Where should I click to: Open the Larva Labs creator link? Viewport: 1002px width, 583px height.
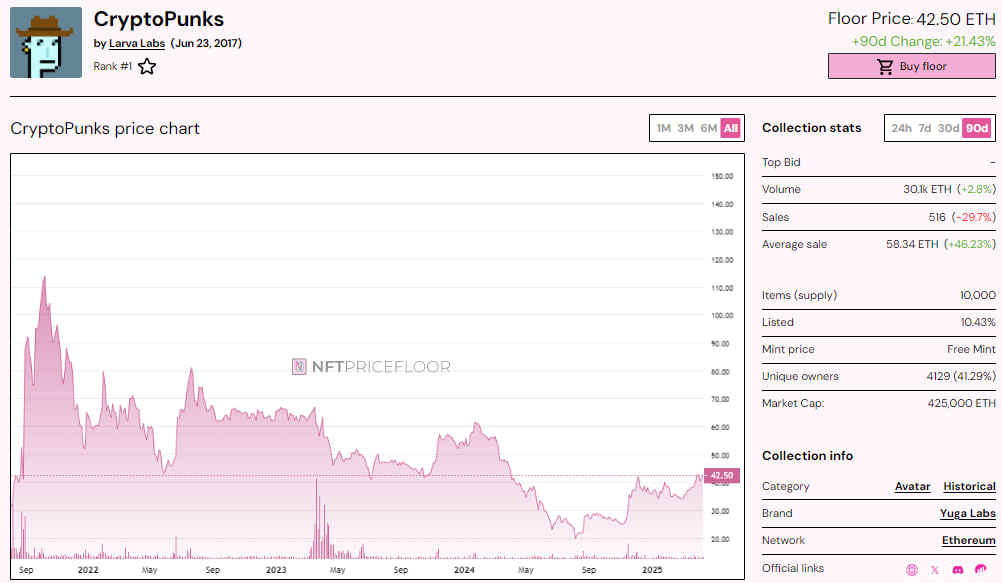coord(137,44)
